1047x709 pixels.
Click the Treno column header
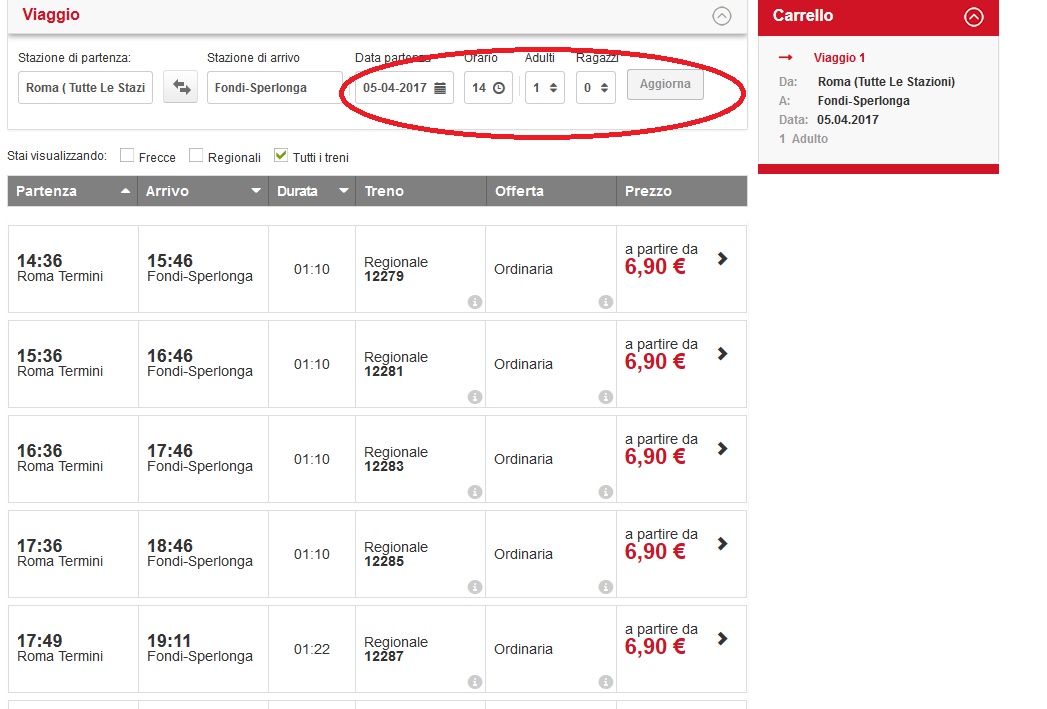coord(421,191)
